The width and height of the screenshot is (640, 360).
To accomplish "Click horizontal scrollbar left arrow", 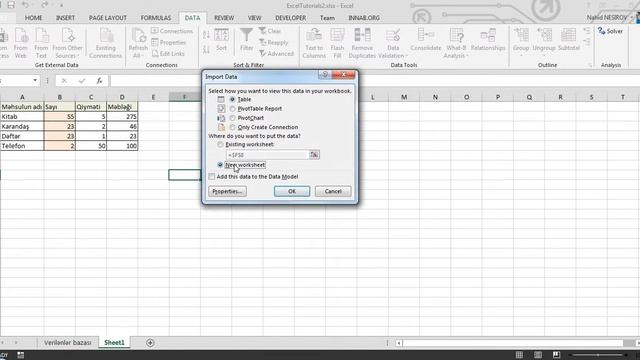I will (399, 343).
